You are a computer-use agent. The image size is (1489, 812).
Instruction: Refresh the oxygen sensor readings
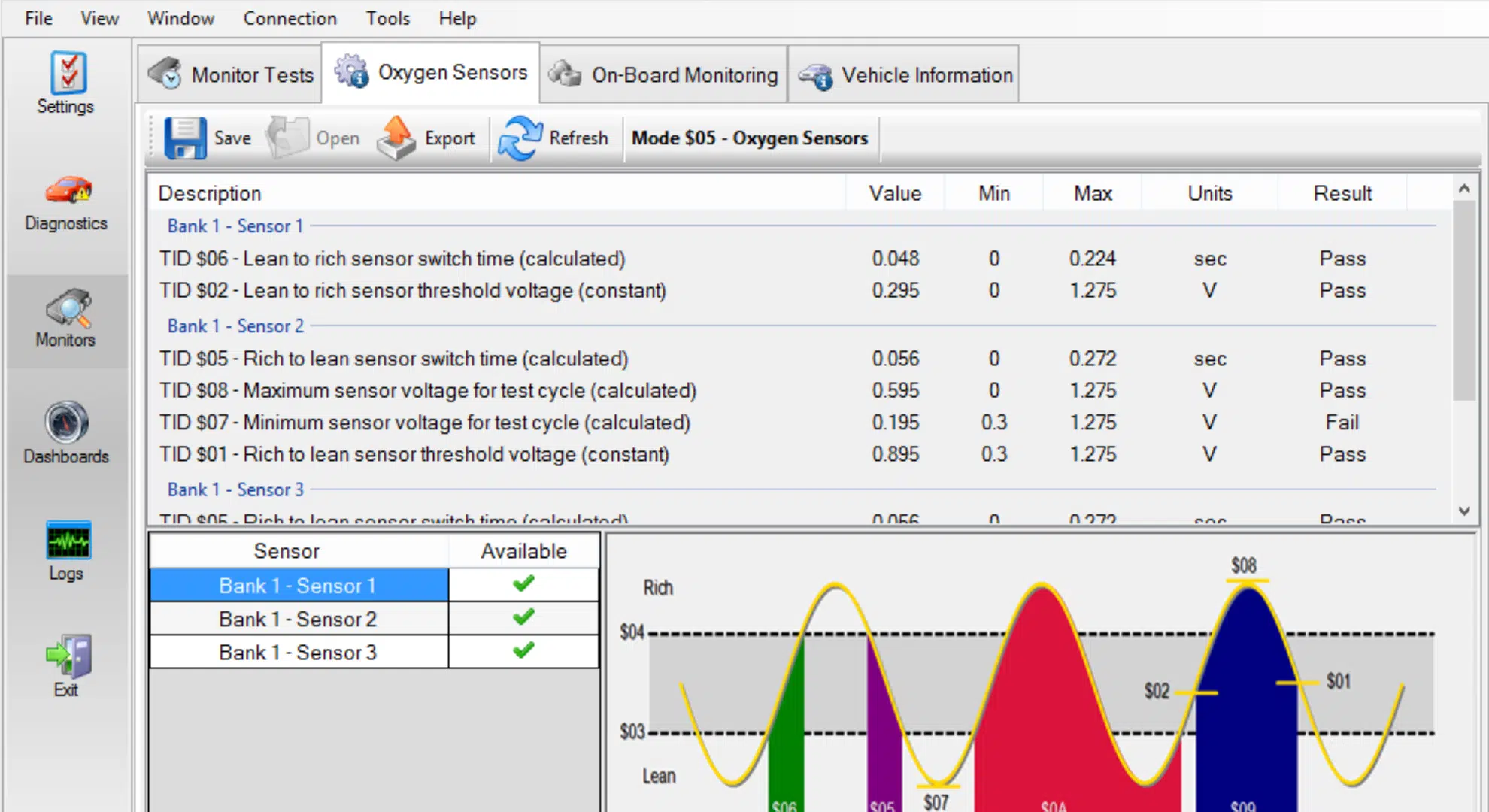click(x=556, y=138)
